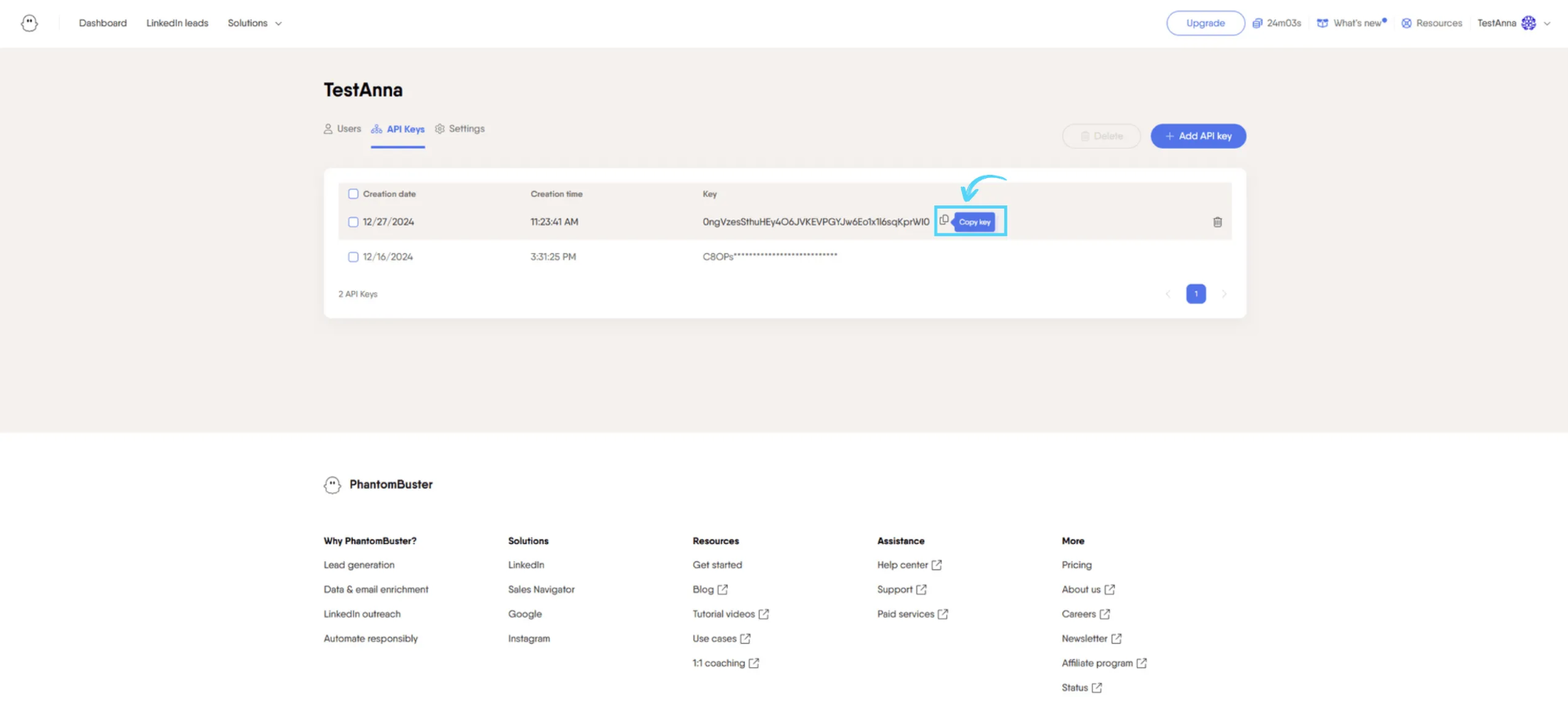Open Help center external link
This screenshot has width=1568, height=708.
[909, 565]
